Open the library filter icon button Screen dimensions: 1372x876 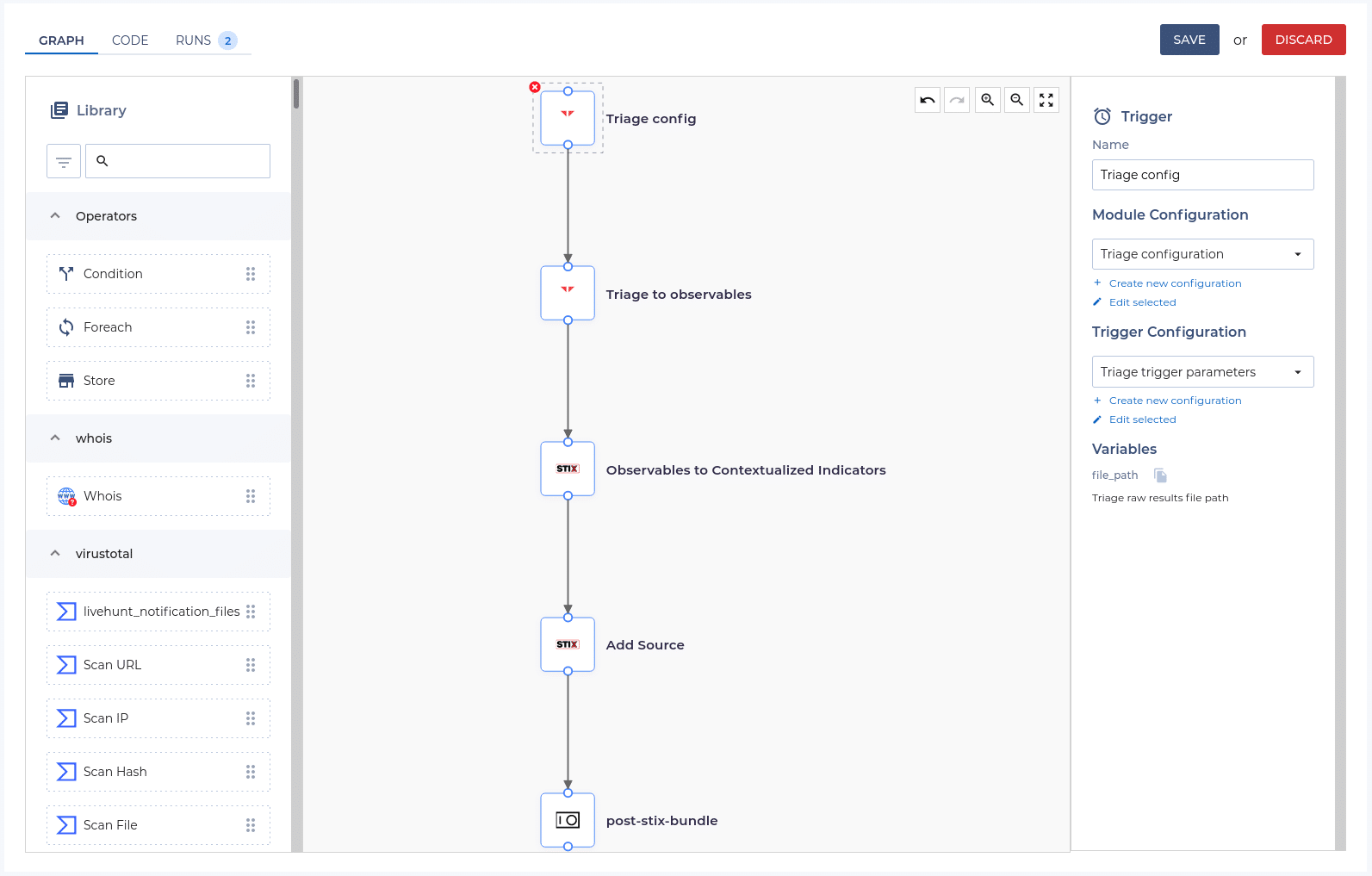tap(64, 161)
